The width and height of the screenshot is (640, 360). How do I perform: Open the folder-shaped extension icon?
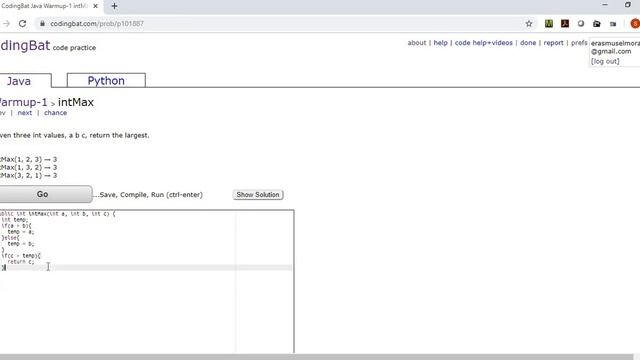[597, 24]
